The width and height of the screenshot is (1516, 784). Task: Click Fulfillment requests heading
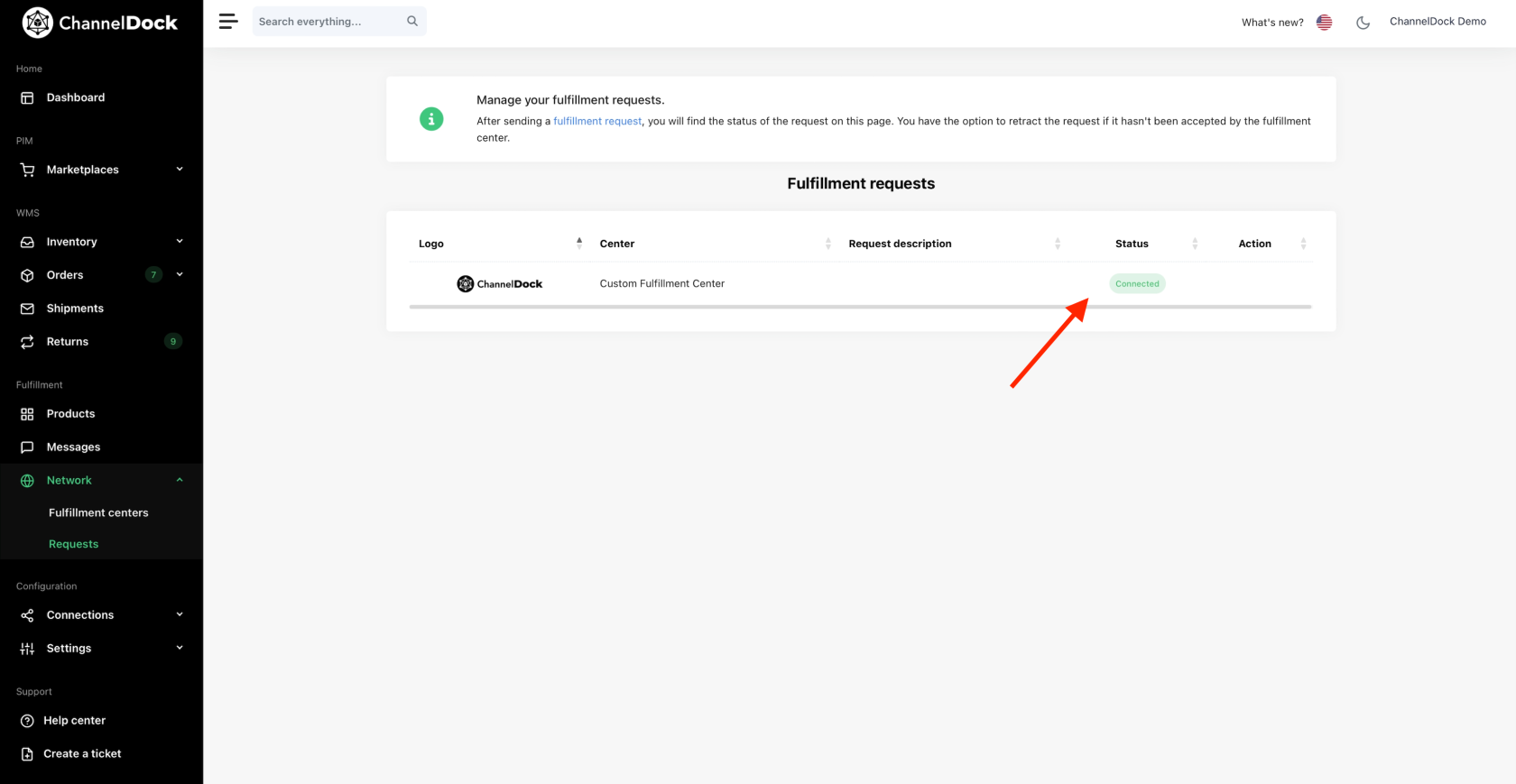pyautogui.click(x=861, y=183)
